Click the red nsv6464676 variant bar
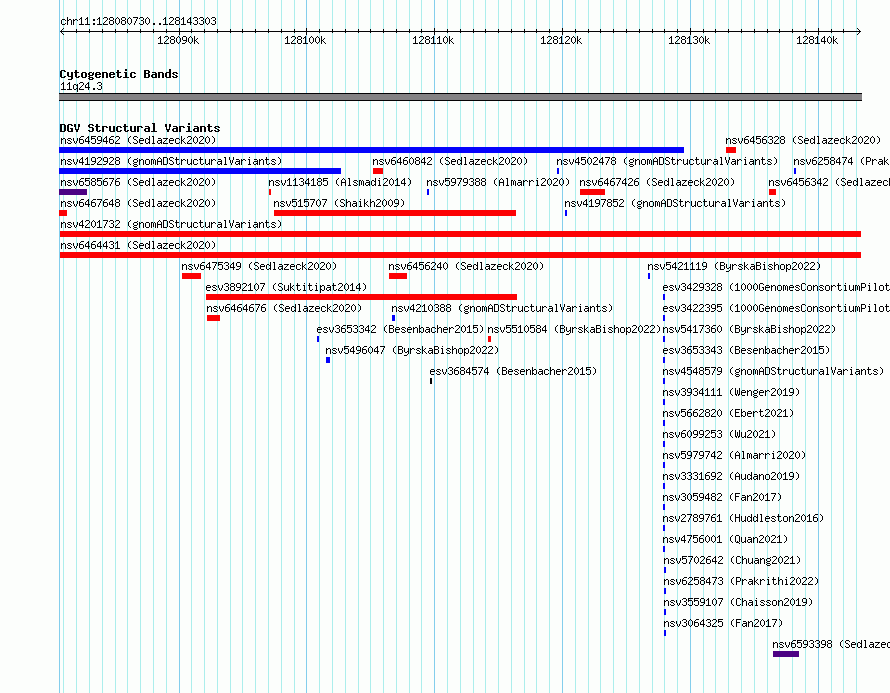This screenshot has height=693, width=890. [x=213, y=318]
